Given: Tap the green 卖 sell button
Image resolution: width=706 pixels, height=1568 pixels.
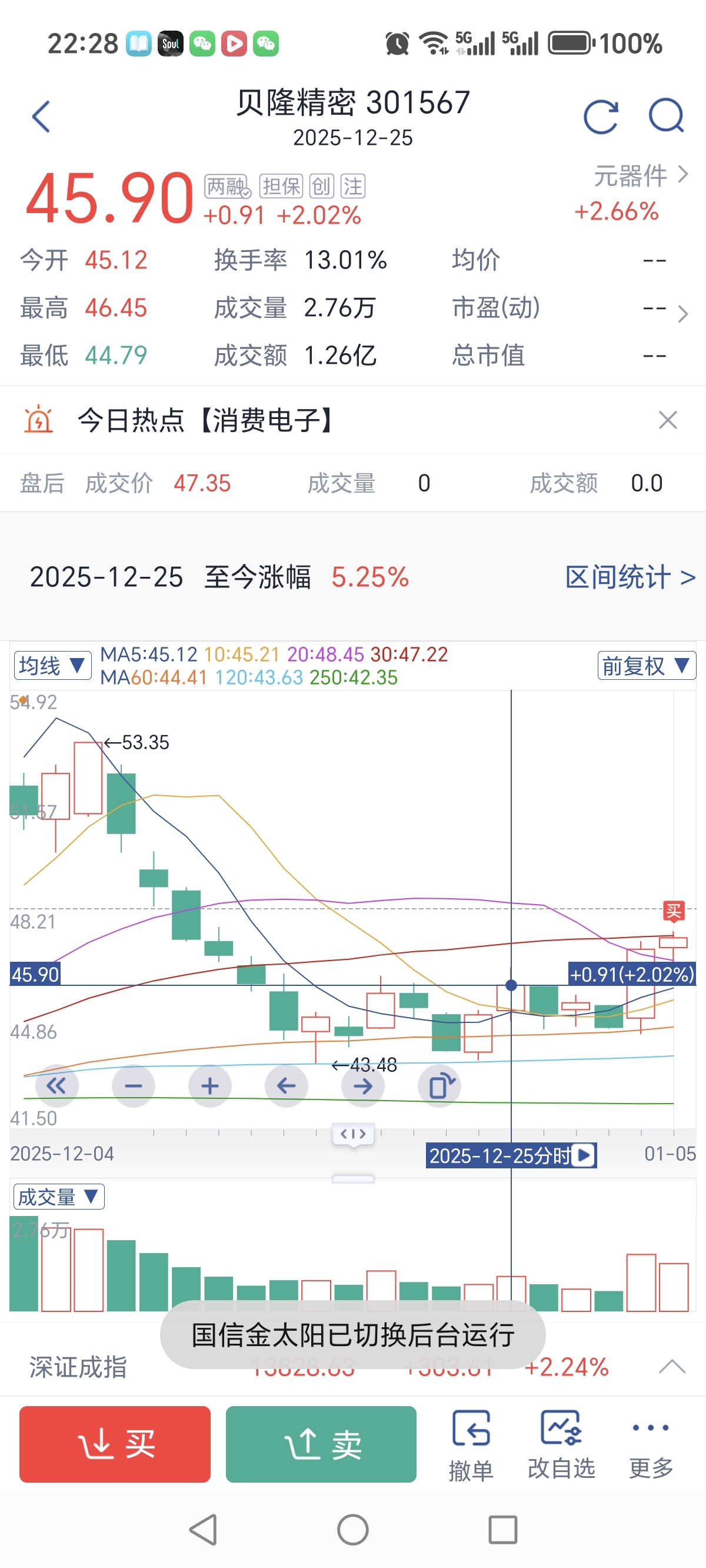Looking at the screenshot, I should [321, 1444].
